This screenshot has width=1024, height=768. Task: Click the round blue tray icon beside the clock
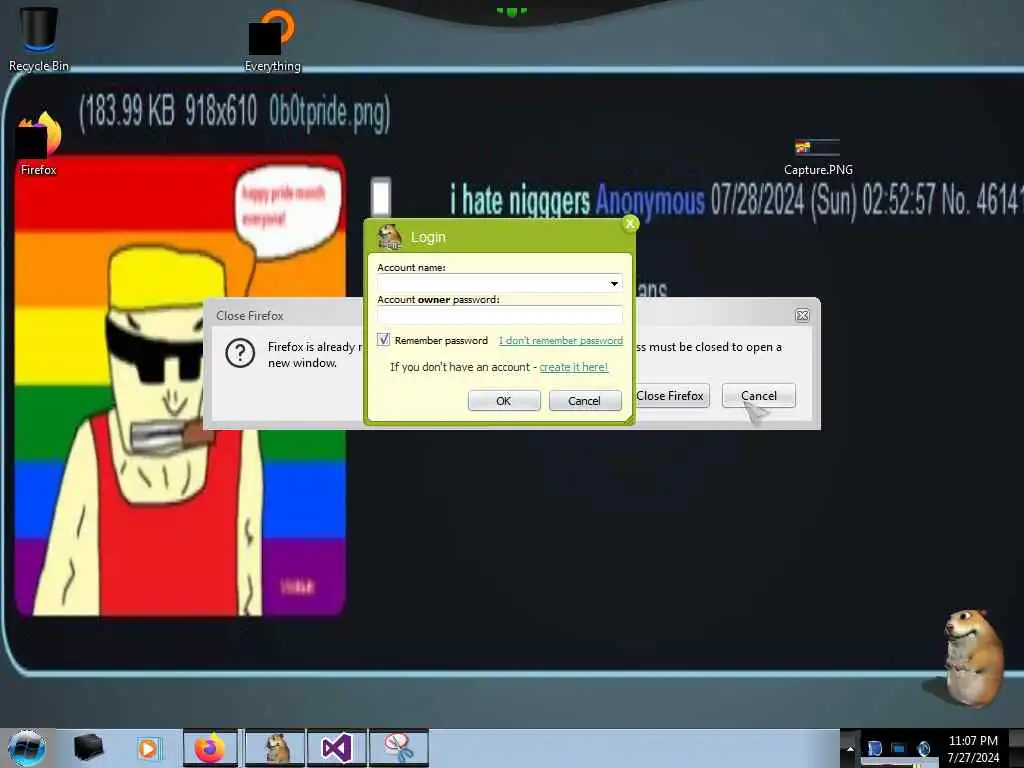923,748
